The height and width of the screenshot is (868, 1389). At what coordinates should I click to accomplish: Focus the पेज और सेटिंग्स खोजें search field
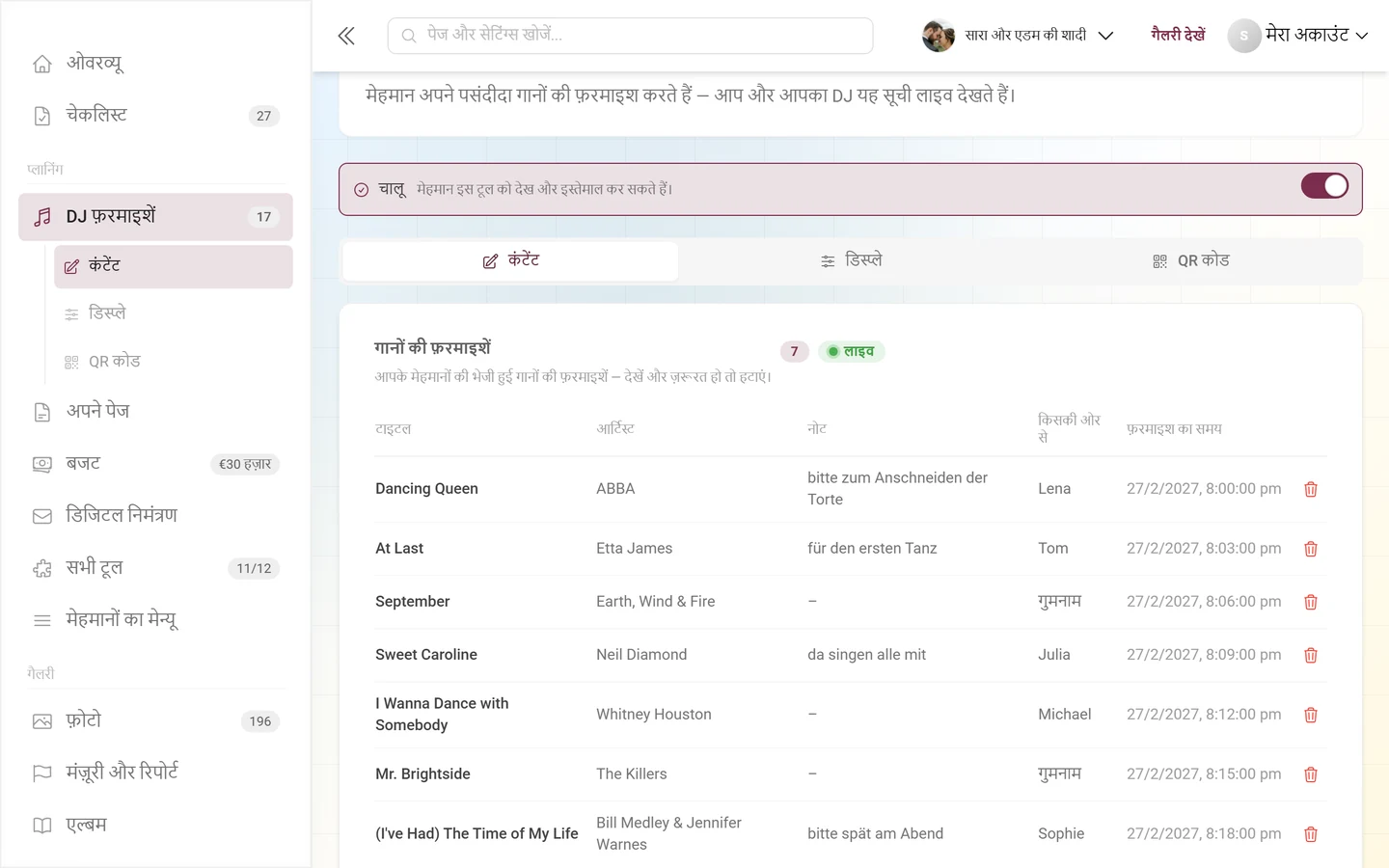[630, 36]
